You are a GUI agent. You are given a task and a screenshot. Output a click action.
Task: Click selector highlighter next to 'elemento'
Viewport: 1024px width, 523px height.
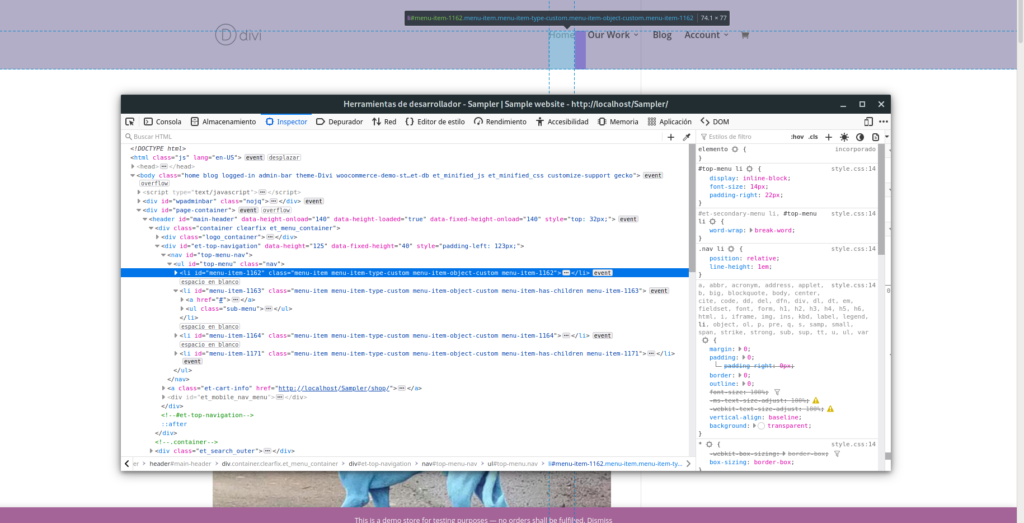tap(735, 150)
